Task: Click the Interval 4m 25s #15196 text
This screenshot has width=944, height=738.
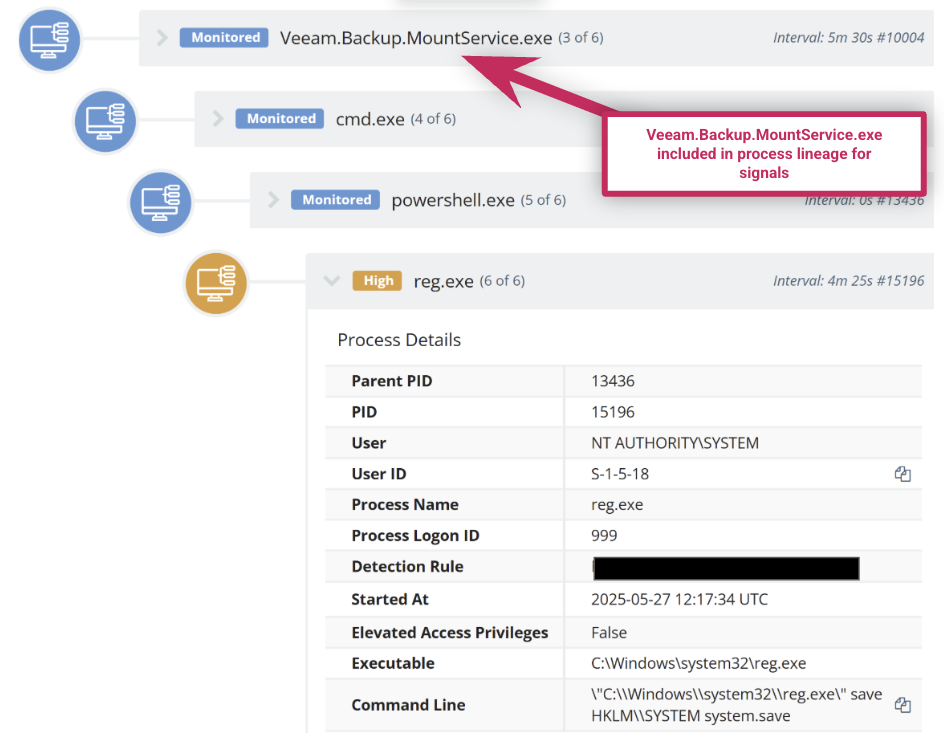Action: (849, 281)
